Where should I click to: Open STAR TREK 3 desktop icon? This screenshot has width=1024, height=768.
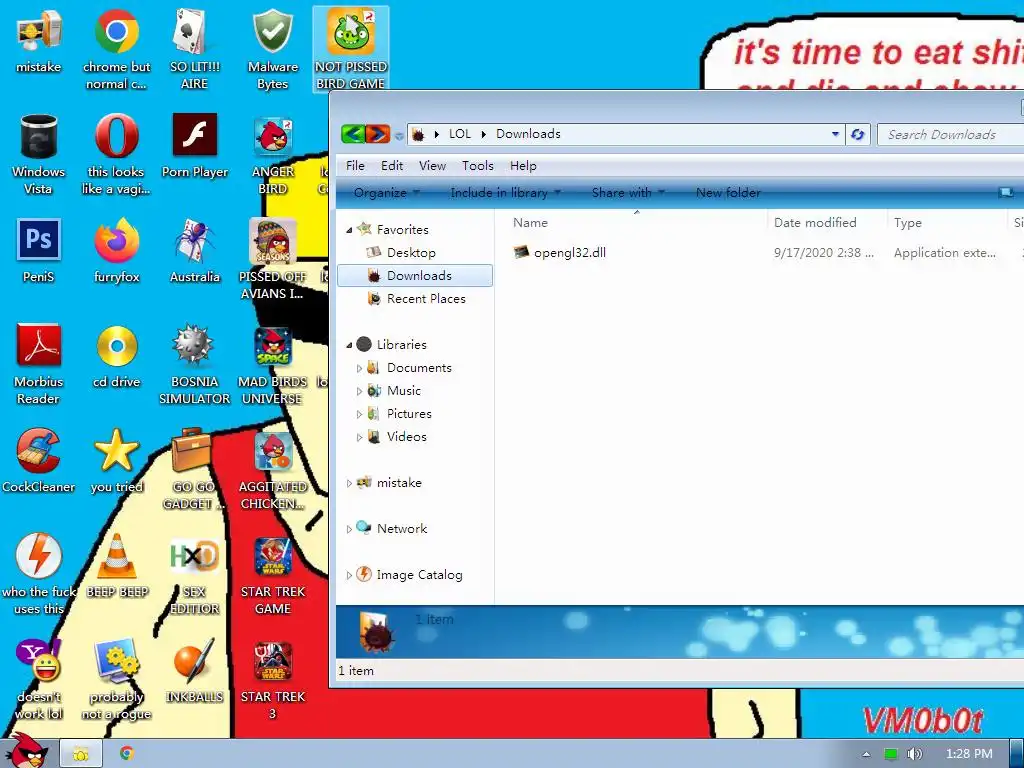click(x=272, y=679)
